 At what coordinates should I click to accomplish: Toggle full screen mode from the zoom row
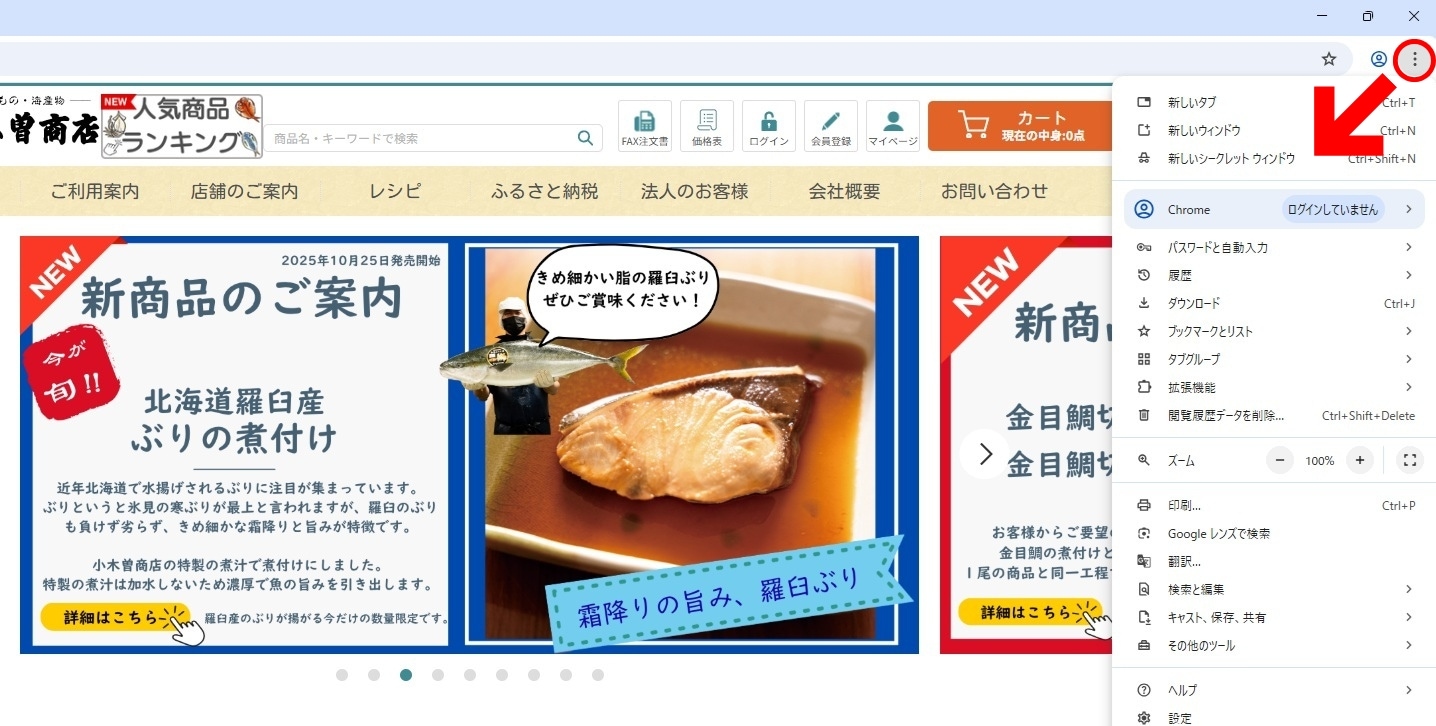pyautogui.click(x=1410, y=460)
